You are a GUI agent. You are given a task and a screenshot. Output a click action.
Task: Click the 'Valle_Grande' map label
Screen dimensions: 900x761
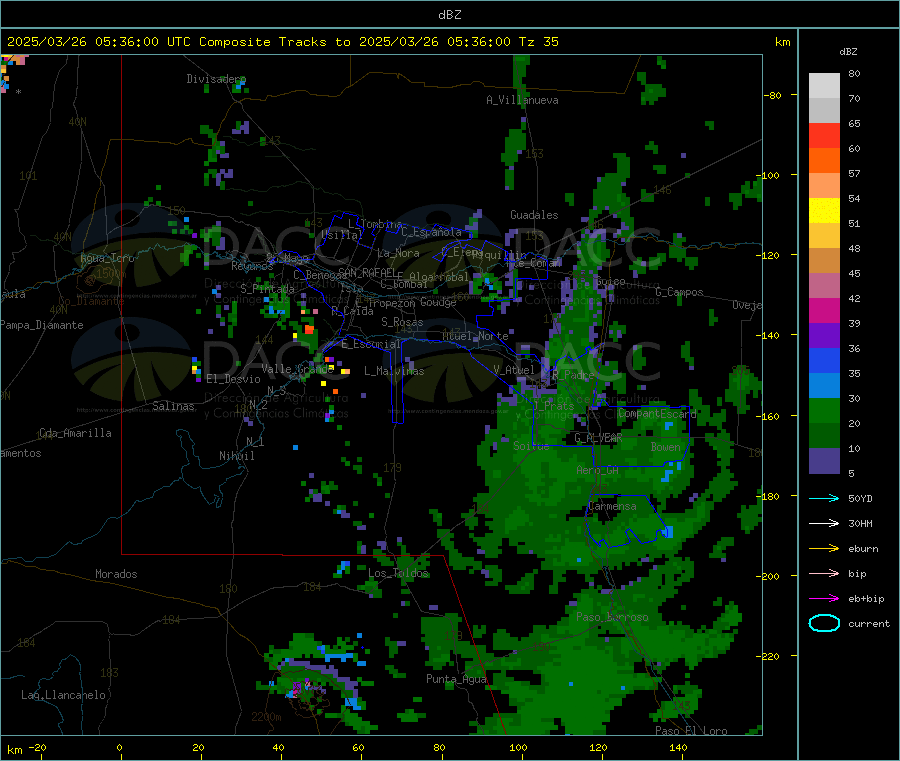297,369
